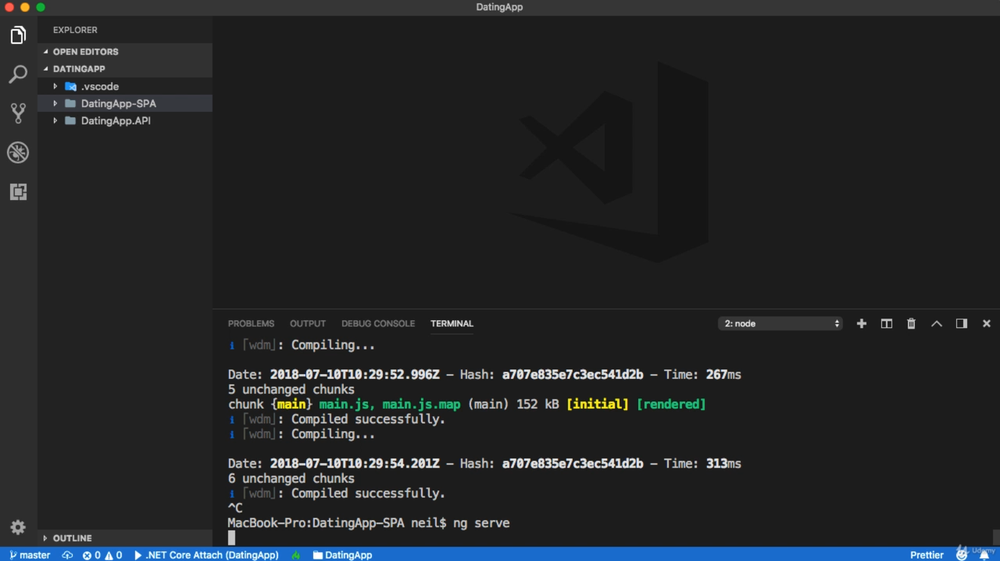1000x561 pixels.
Task: Open the Extensions view in activity bar
Action: pyautogui.click(x=18, y=192)
